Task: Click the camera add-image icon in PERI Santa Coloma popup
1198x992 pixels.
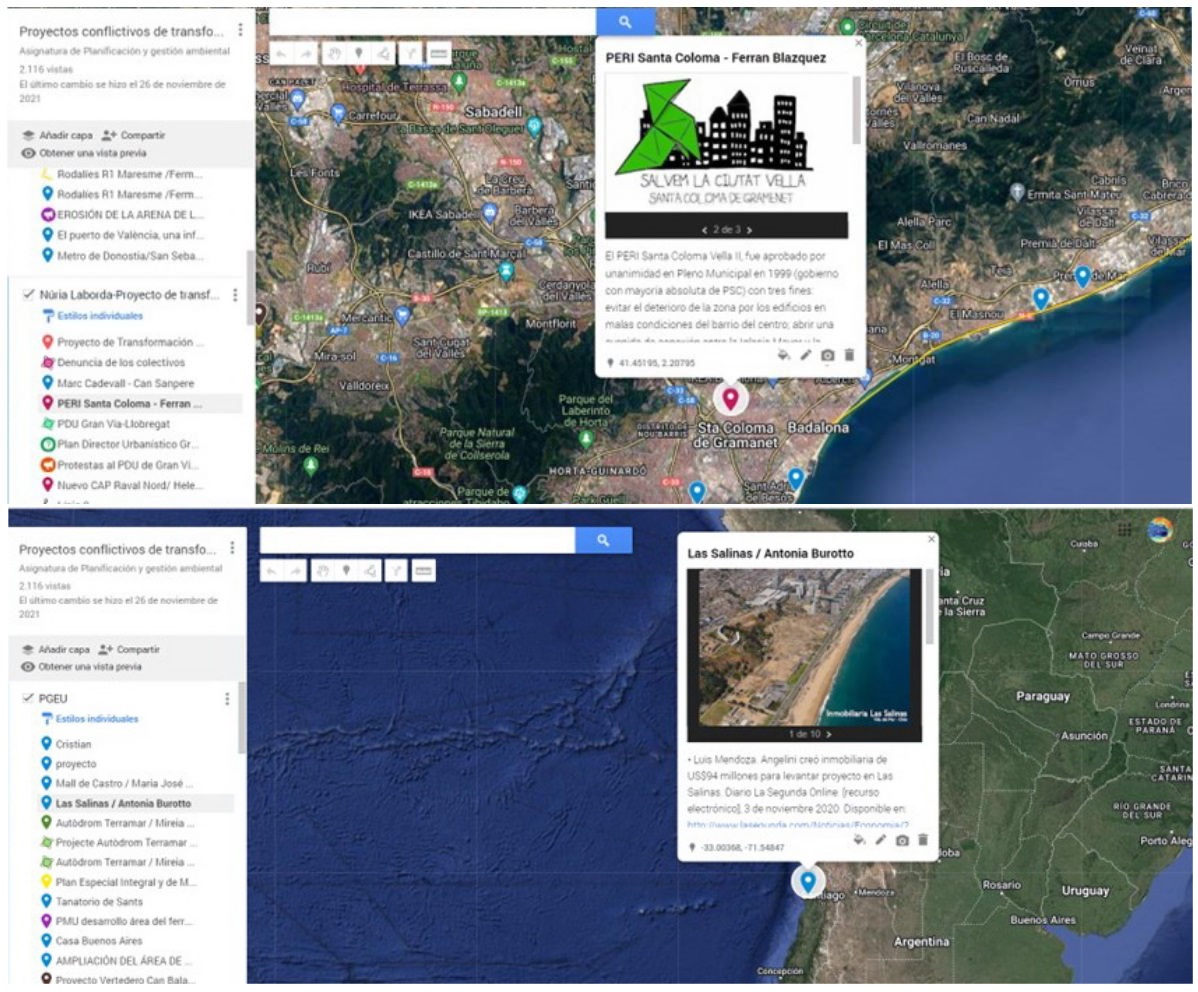Action: [828, 355]
